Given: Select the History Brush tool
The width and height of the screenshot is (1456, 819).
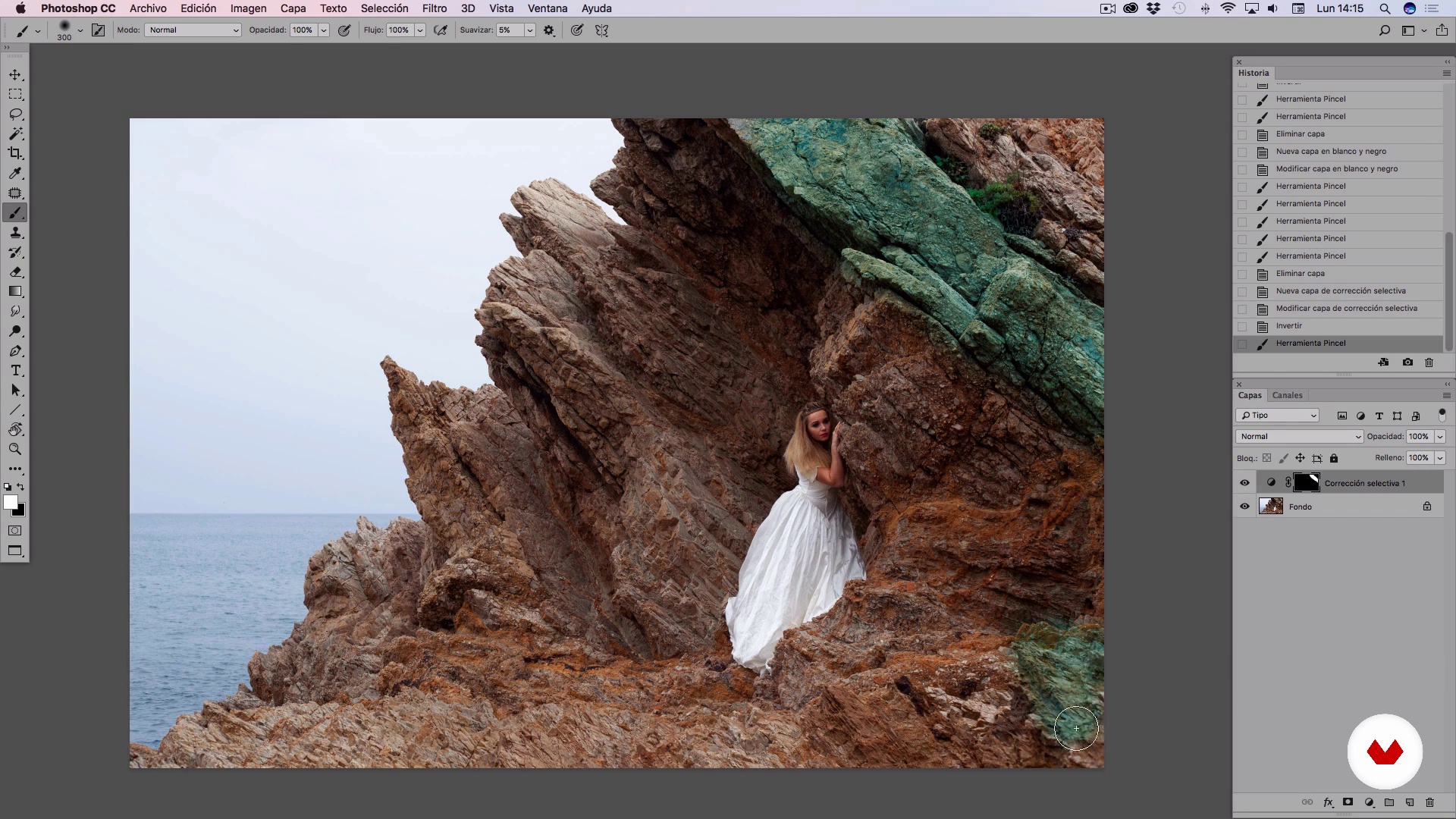Looking at the screenshot, I should [15, 253].
